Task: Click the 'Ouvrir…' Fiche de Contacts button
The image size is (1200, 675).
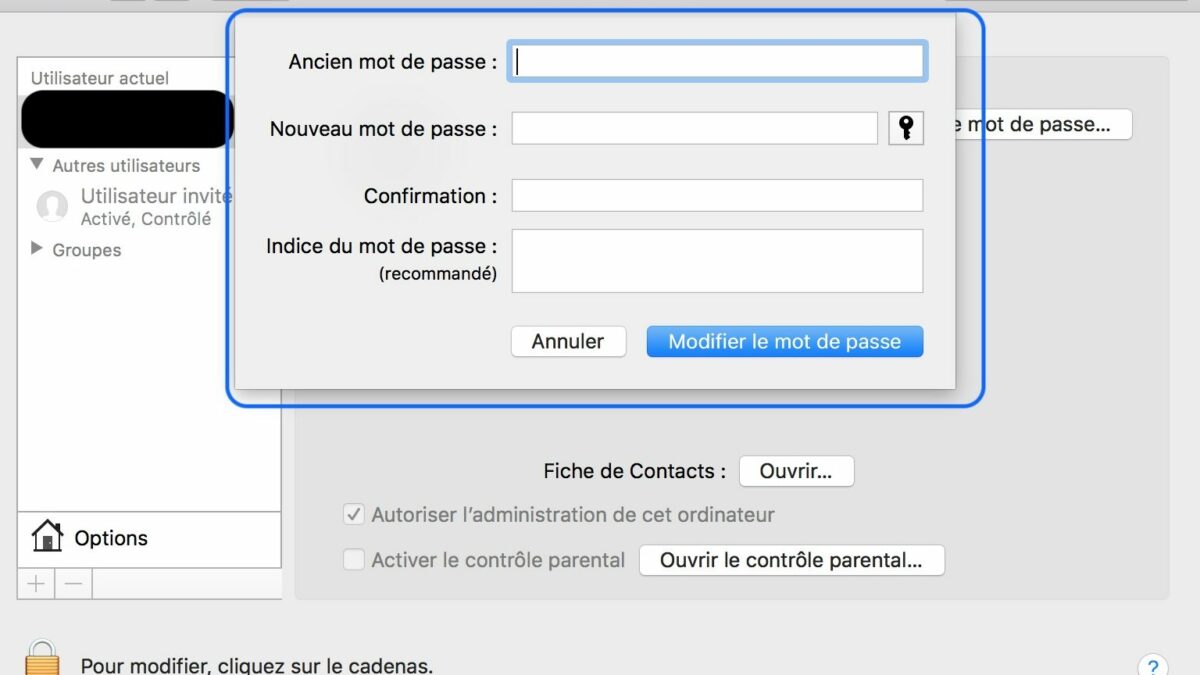Action: click(x=796, y=471)
